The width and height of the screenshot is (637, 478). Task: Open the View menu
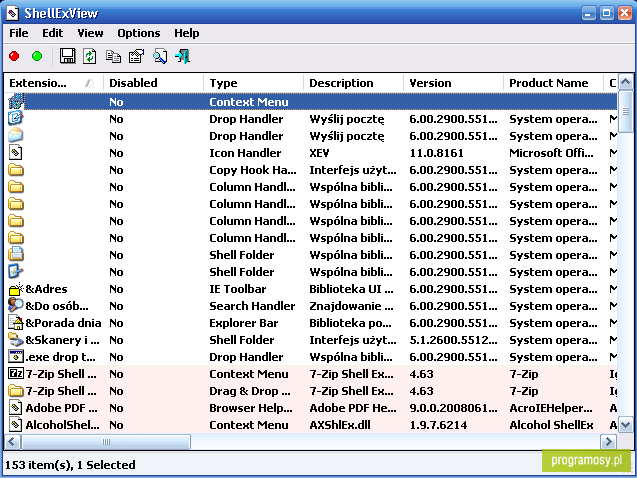(x=90, y=33)
